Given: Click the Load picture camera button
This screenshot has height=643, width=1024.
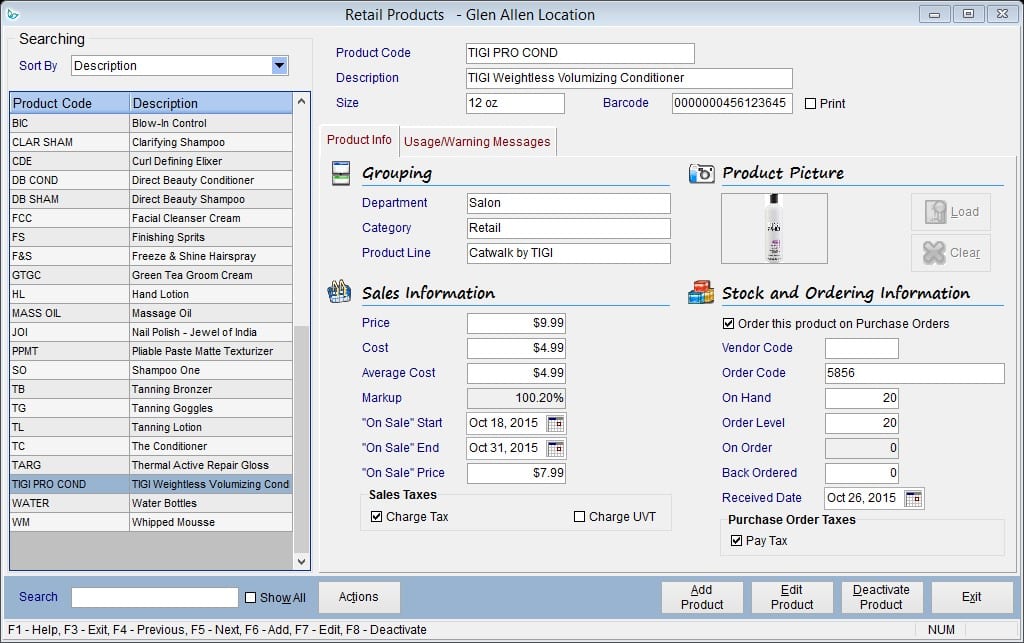Looking at the screenshot, I should 949,211.
